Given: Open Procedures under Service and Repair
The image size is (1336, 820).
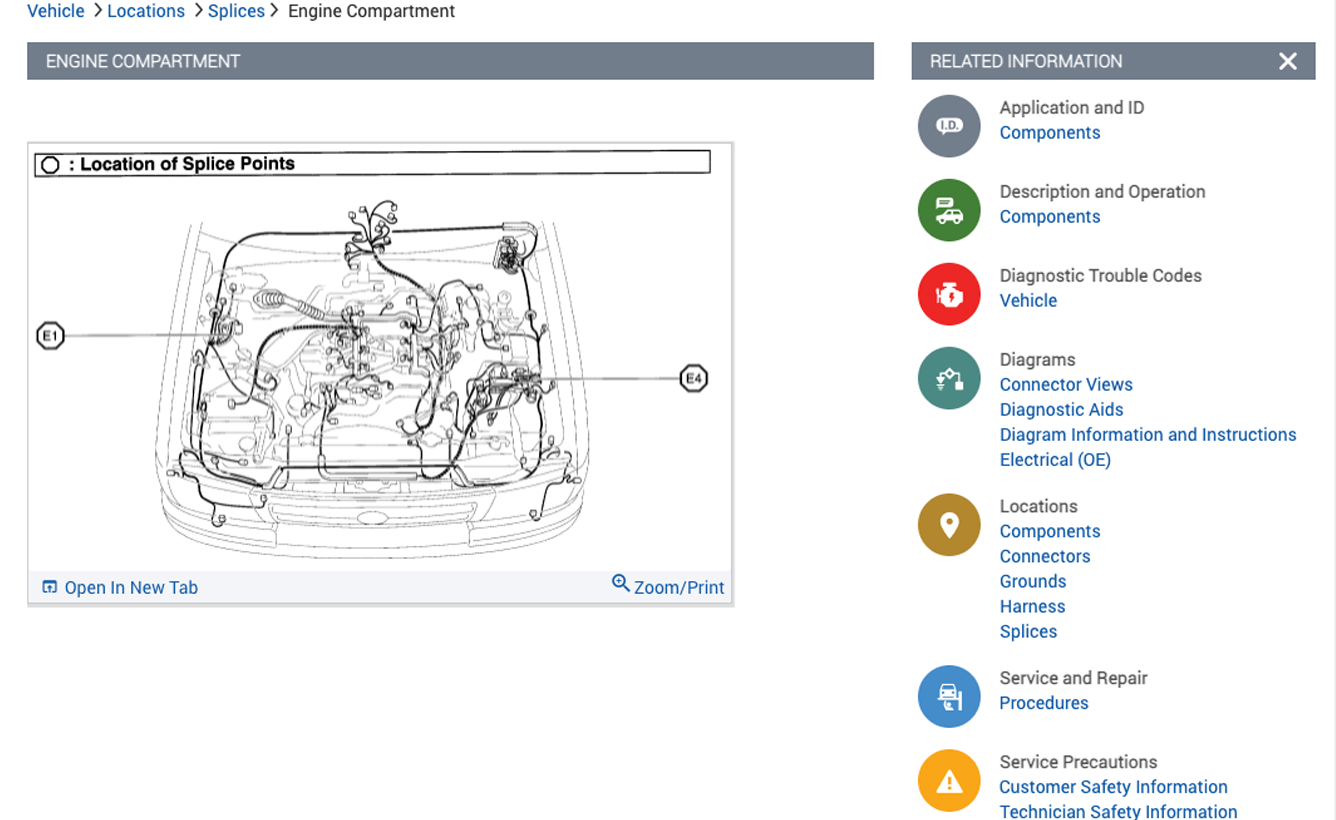Looking at the screenshot, I should (x=1044, y=703).
